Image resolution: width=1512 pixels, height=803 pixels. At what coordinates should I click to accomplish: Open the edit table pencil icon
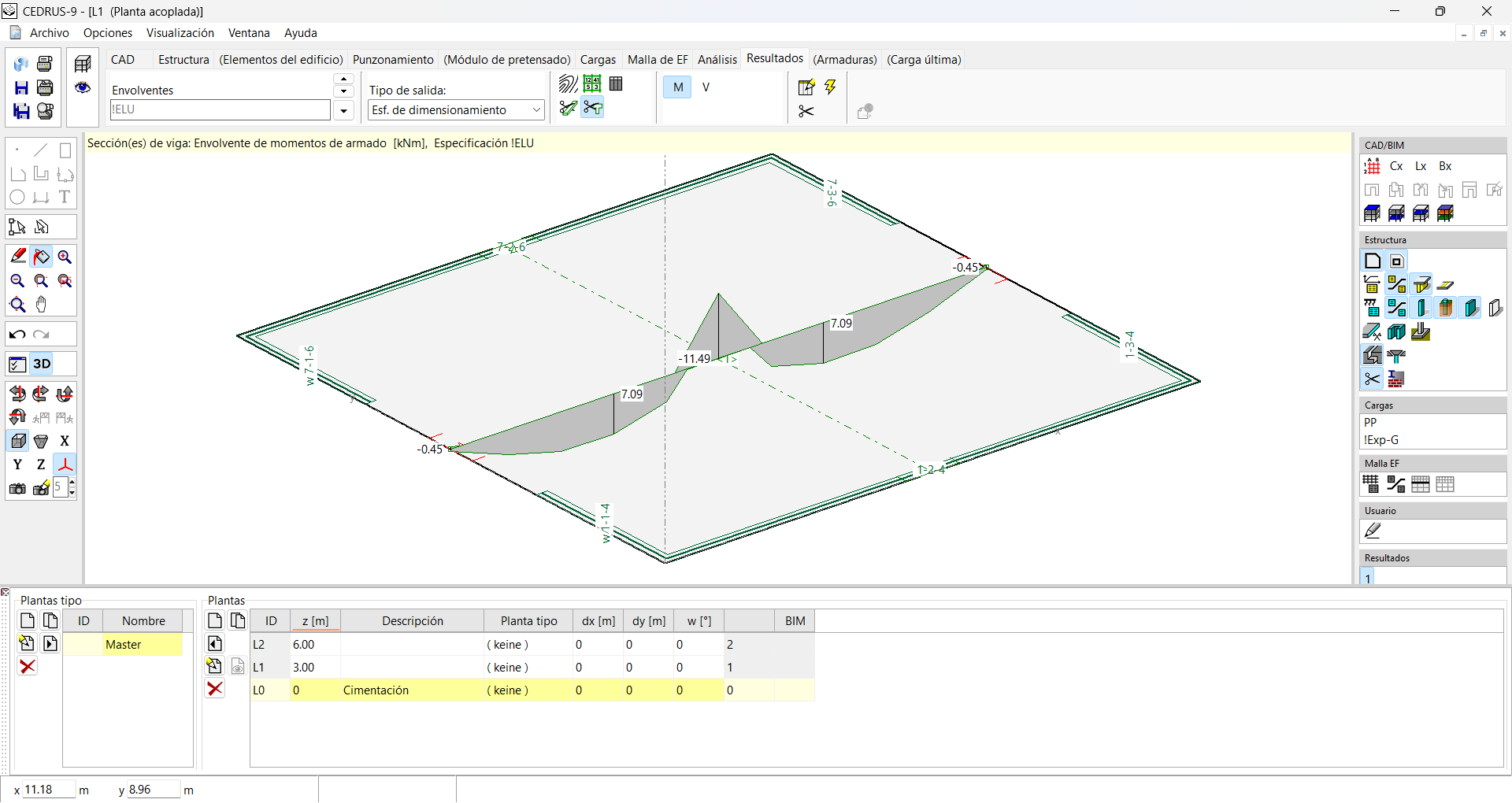click(806, 87)
